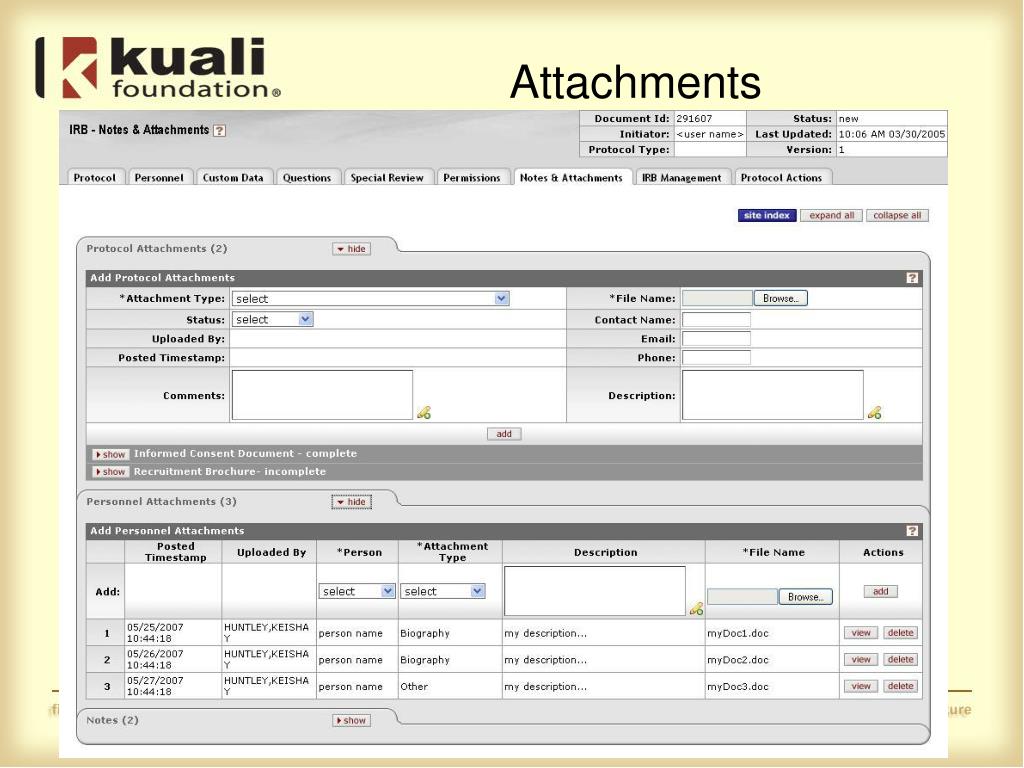Click the Contact Name input field
The height and width of the screenshot is (768, 1024).
(716, 320)
